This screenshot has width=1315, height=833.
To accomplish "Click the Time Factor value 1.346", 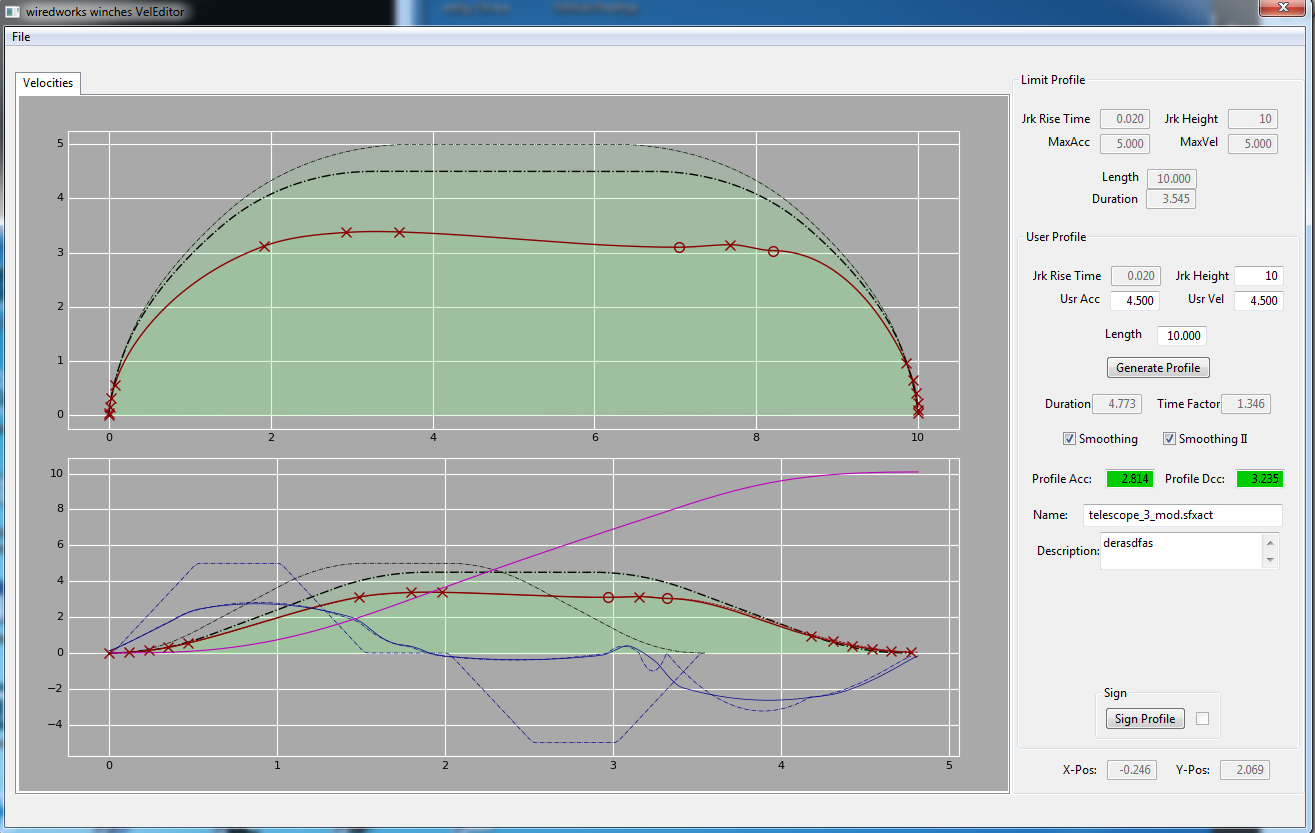I will point(1246,404).
